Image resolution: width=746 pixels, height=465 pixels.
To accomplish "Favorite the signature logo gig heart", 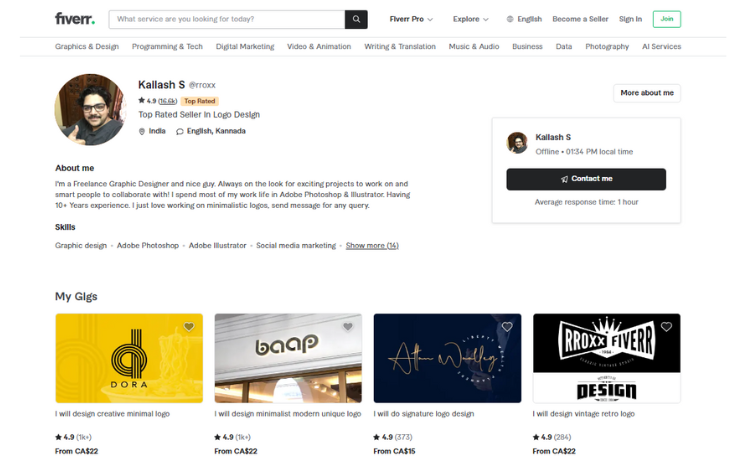I will pos(507,326).
